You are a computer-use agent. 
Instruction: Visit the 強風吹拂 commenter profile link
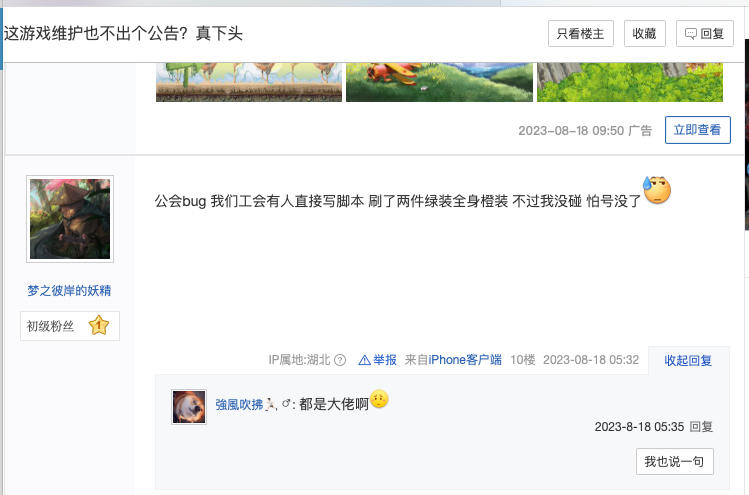coord(239,405)
